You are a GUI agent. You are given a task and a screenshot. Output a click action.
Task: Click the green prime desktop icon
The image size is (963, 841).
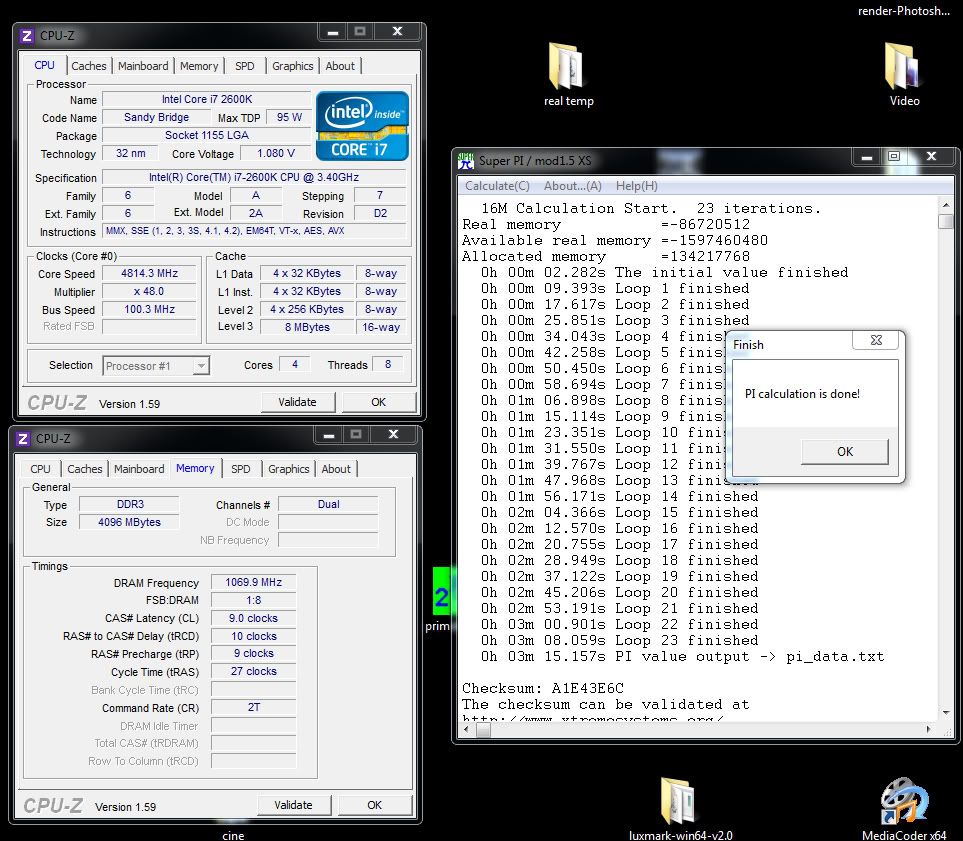click(440, 597)
